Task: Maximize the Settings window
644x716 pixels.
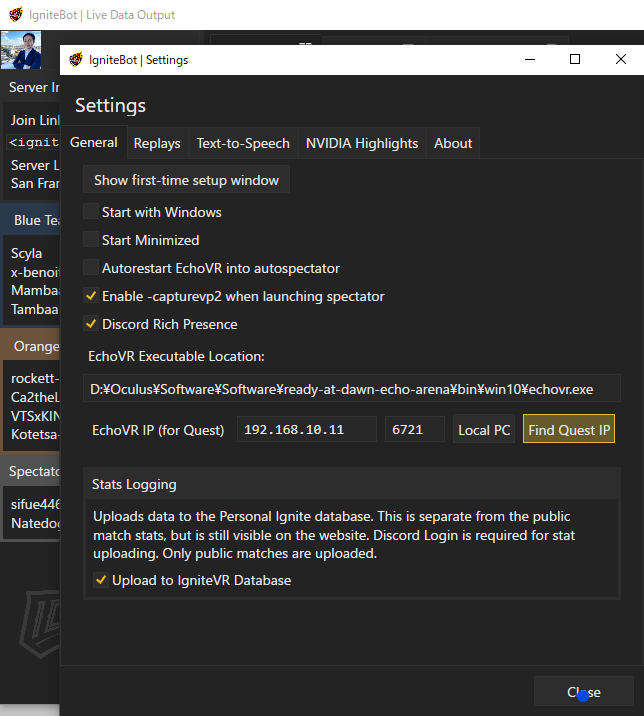Action: pyautogui.click(x=575, y=59)
